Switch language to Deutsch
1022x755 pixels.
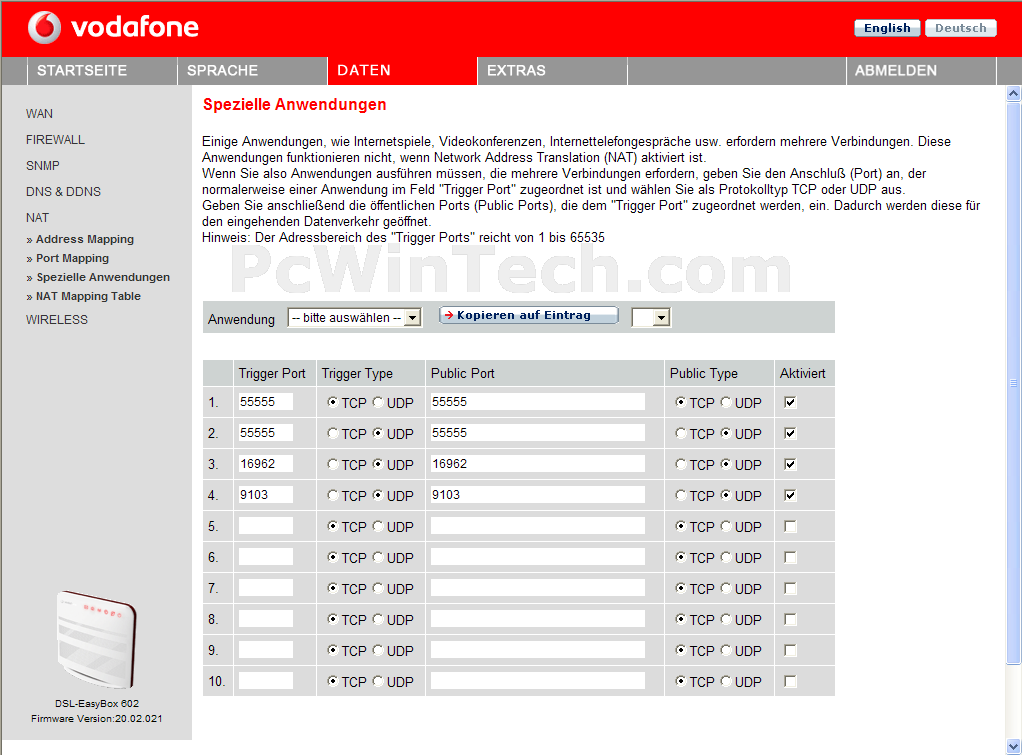961,28
